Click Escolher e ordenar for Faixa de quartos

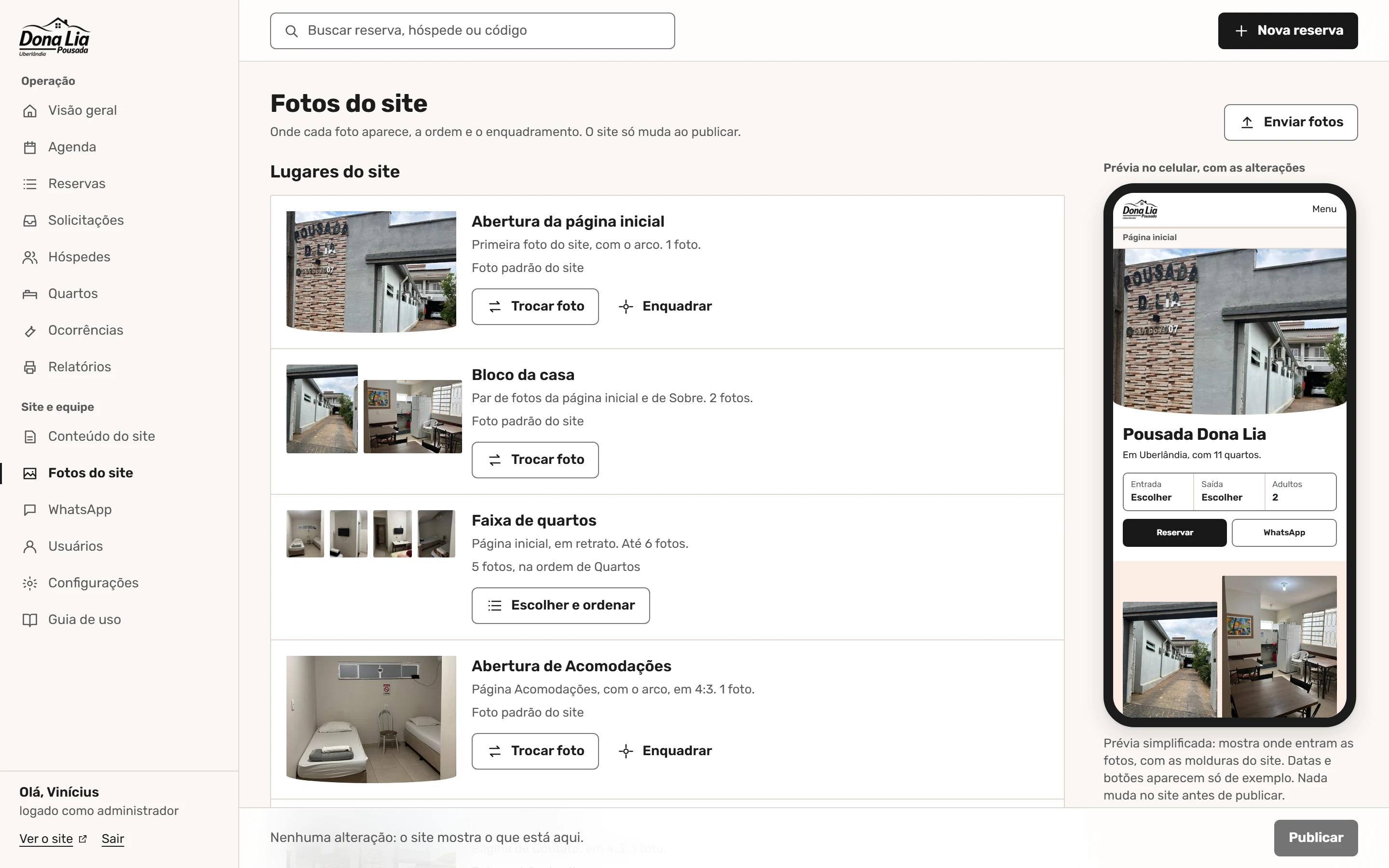561,606
